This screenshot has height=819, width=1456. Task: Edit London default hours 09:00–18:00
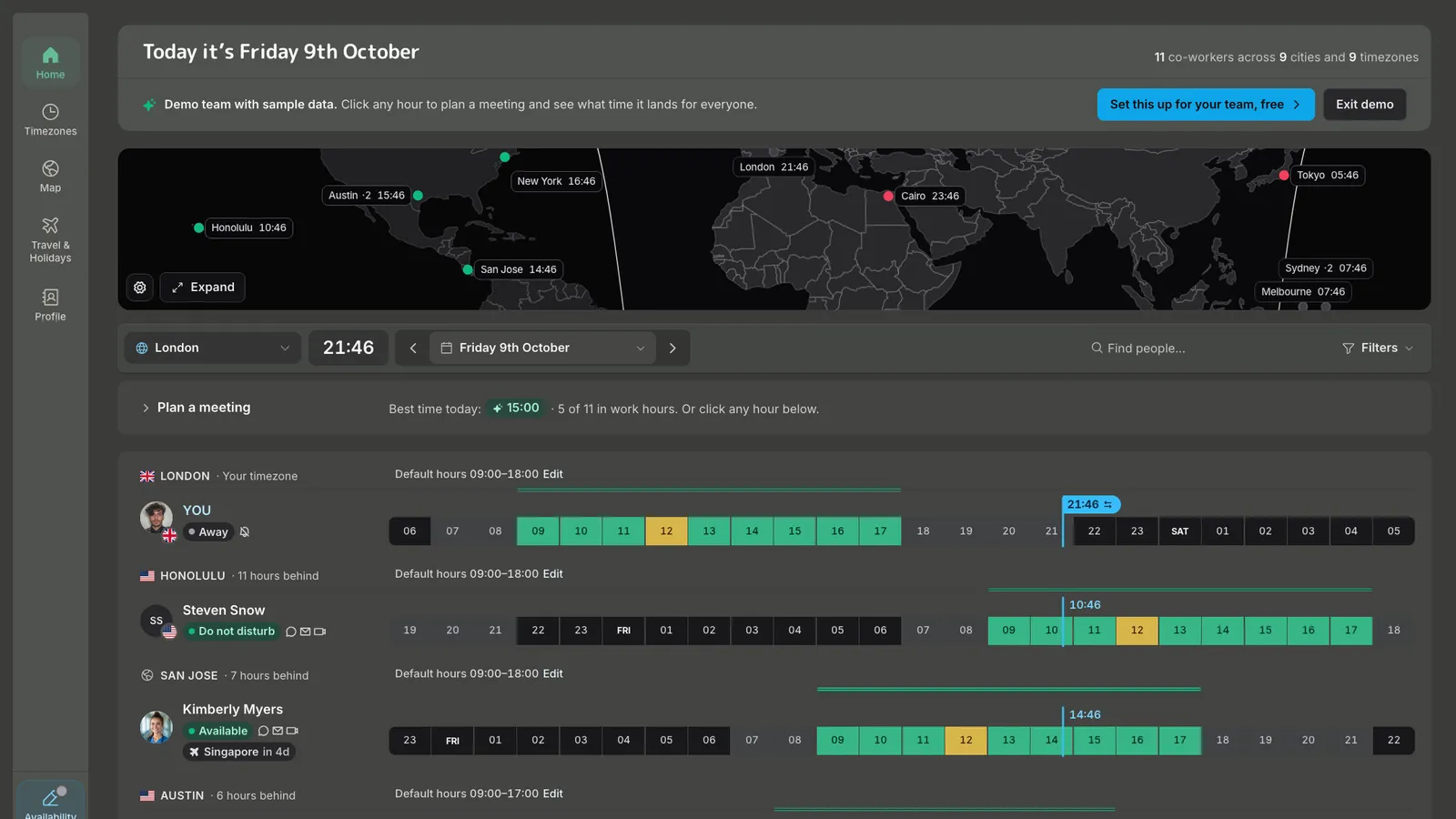pyautogui.click(x=553, y=474)
